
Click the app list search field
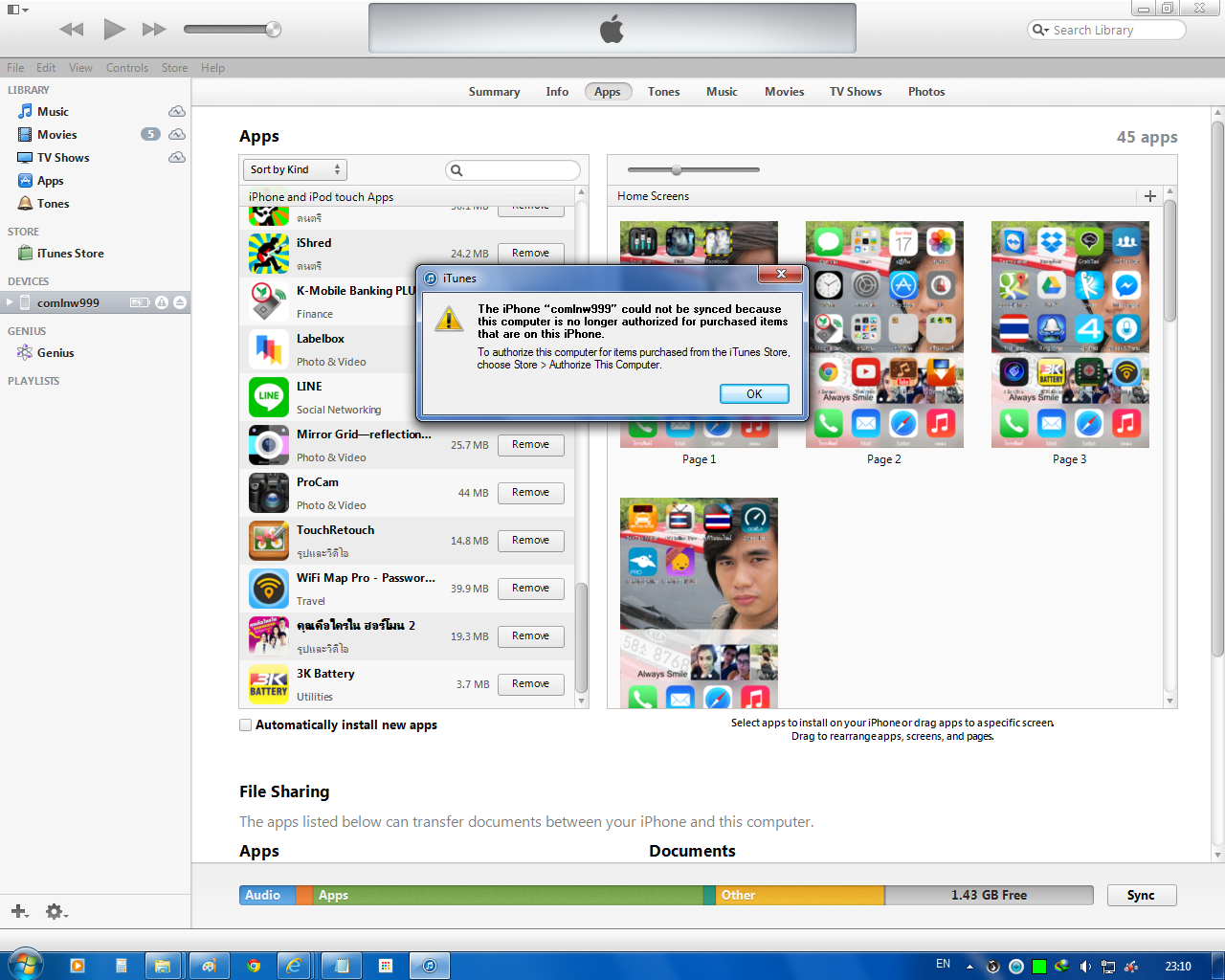513,170
